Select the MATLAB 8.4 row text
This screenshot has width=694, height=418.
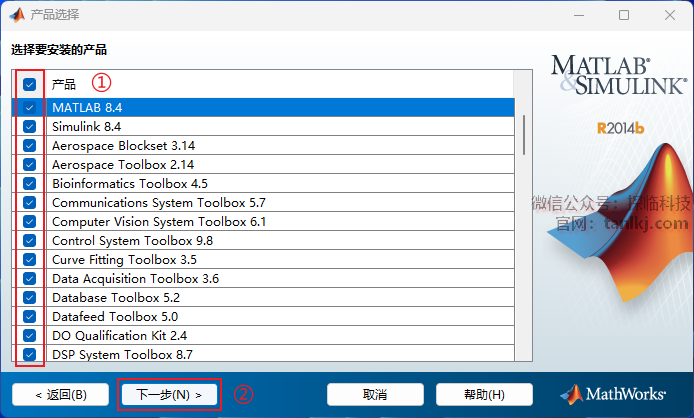pos(87,108)
